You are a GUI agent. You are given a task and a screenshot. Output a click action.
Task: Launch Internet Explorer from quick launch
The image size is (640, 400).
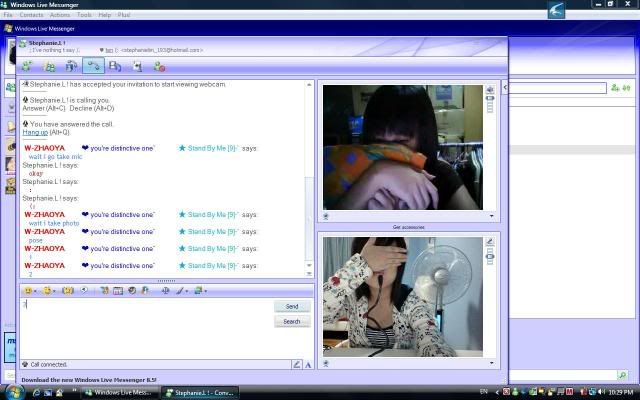[36, 392]
